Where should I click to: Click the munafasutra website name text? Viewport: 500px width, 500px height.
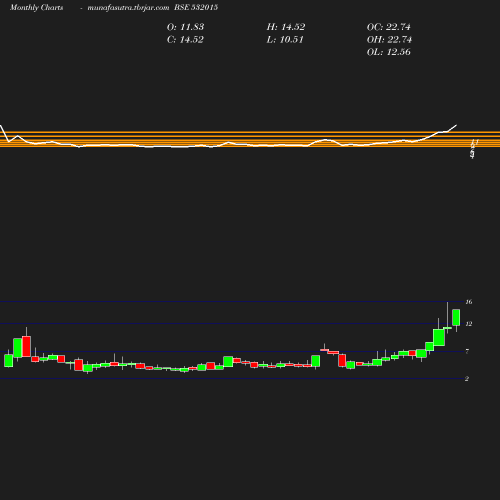point(128,8)
